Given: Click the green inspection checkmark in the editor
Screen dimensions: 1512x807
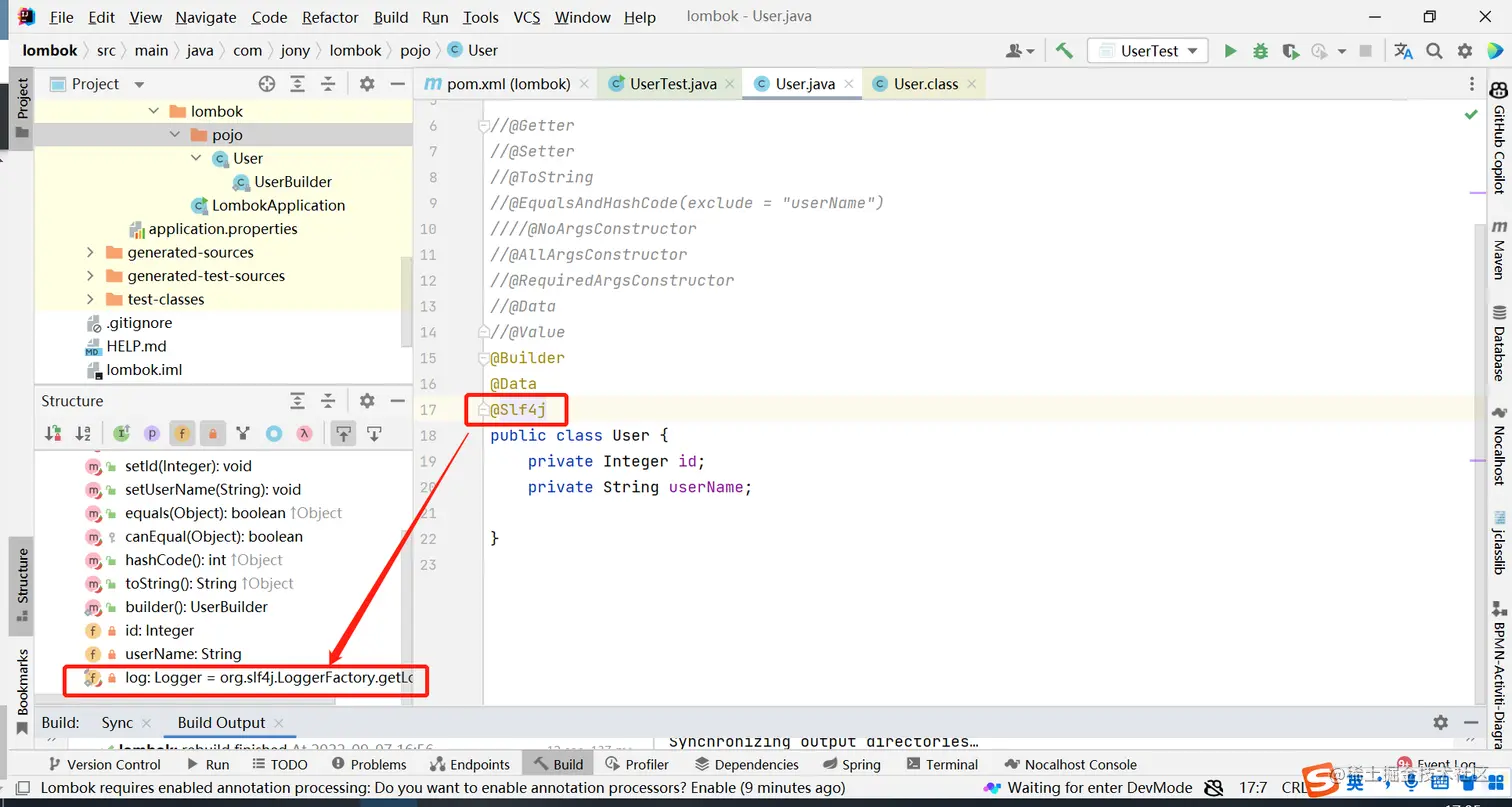Looking at the screenshot, I should (1471, 115).
